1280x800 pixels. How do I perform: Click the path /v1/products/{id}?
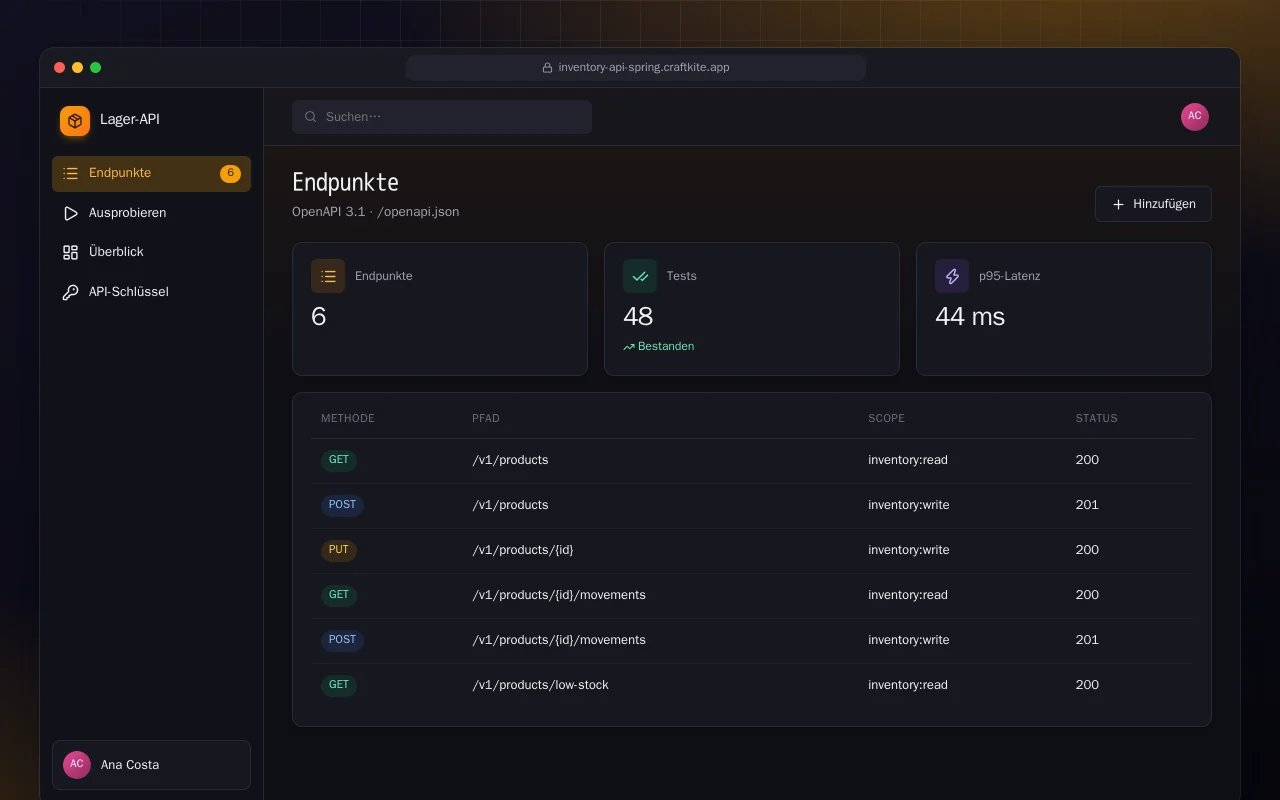point(523,551)
